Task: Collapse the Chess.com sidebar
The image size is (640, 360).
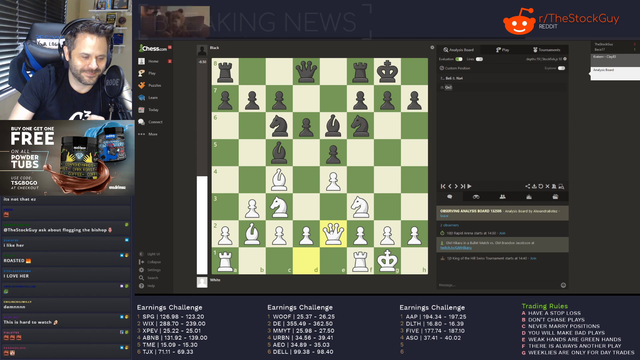Action: (x=150, y=262)
